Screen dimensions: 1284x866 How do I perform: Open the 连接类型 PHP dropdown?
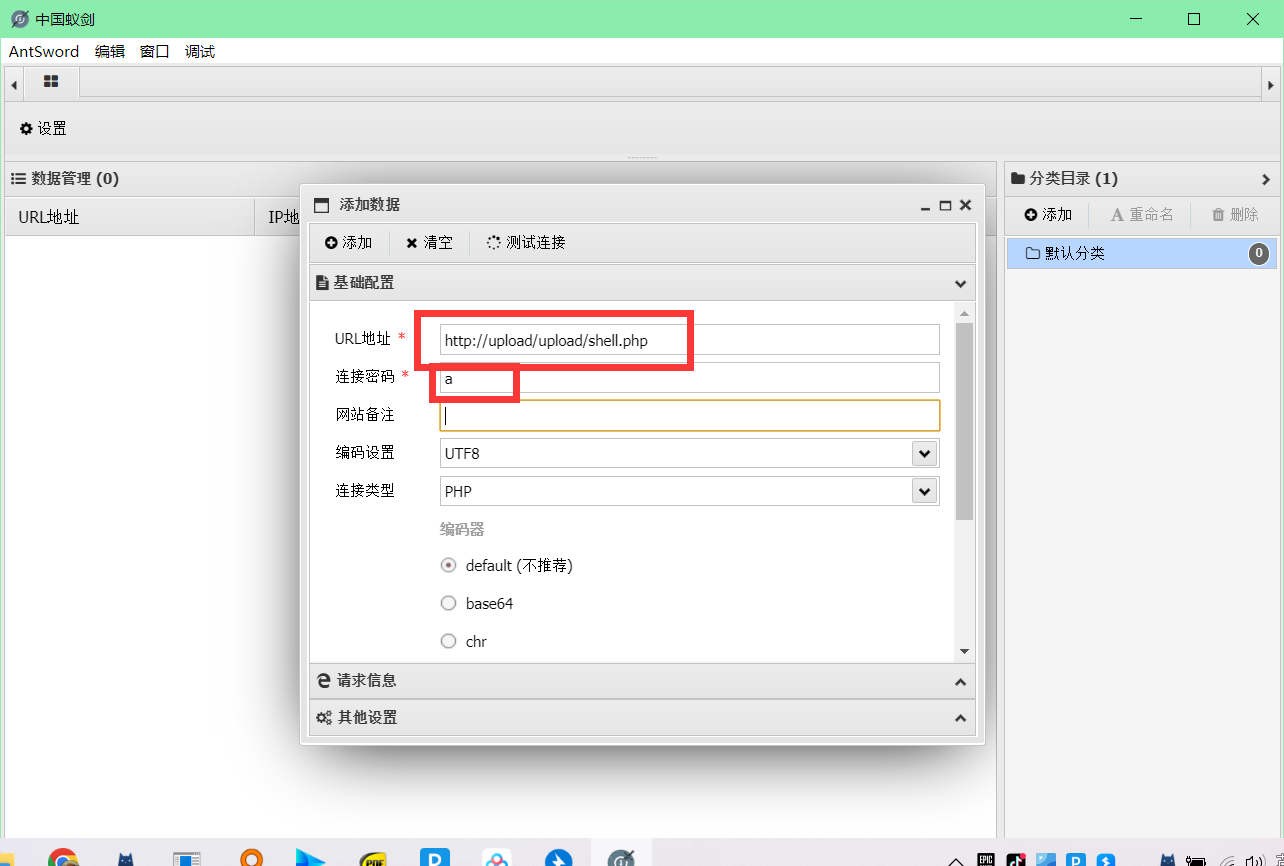click(924, 492)
